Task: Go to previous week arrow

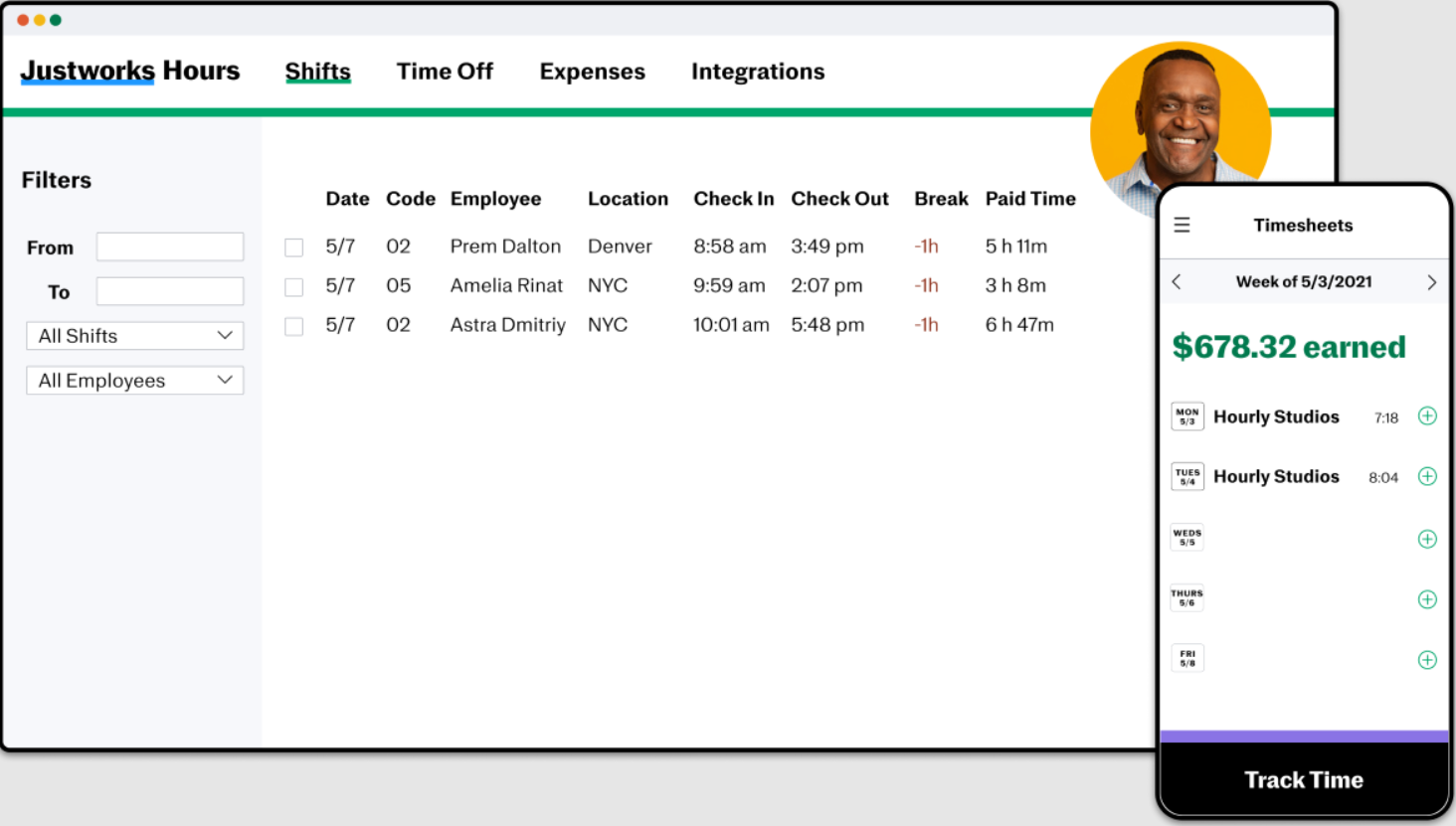Action: 1177,282
